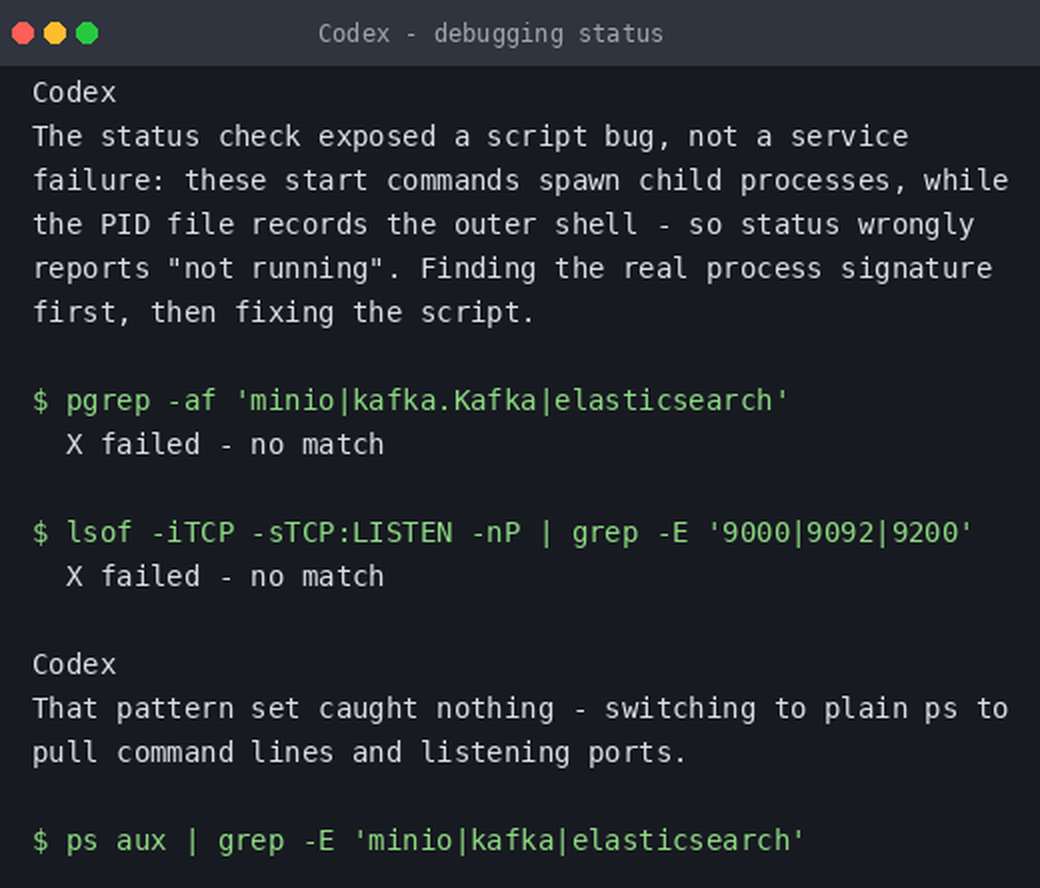
Task: Click the sentence 'That pattern set caught nothing'
Action: point(293,709)
